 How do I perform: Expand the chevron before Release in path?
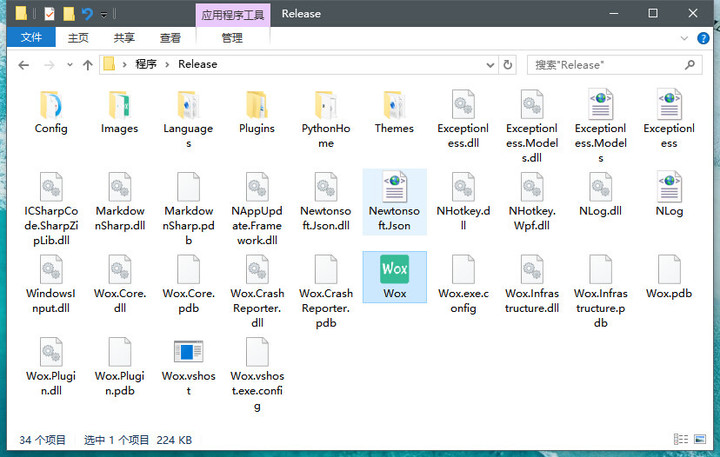click(167, 64)
